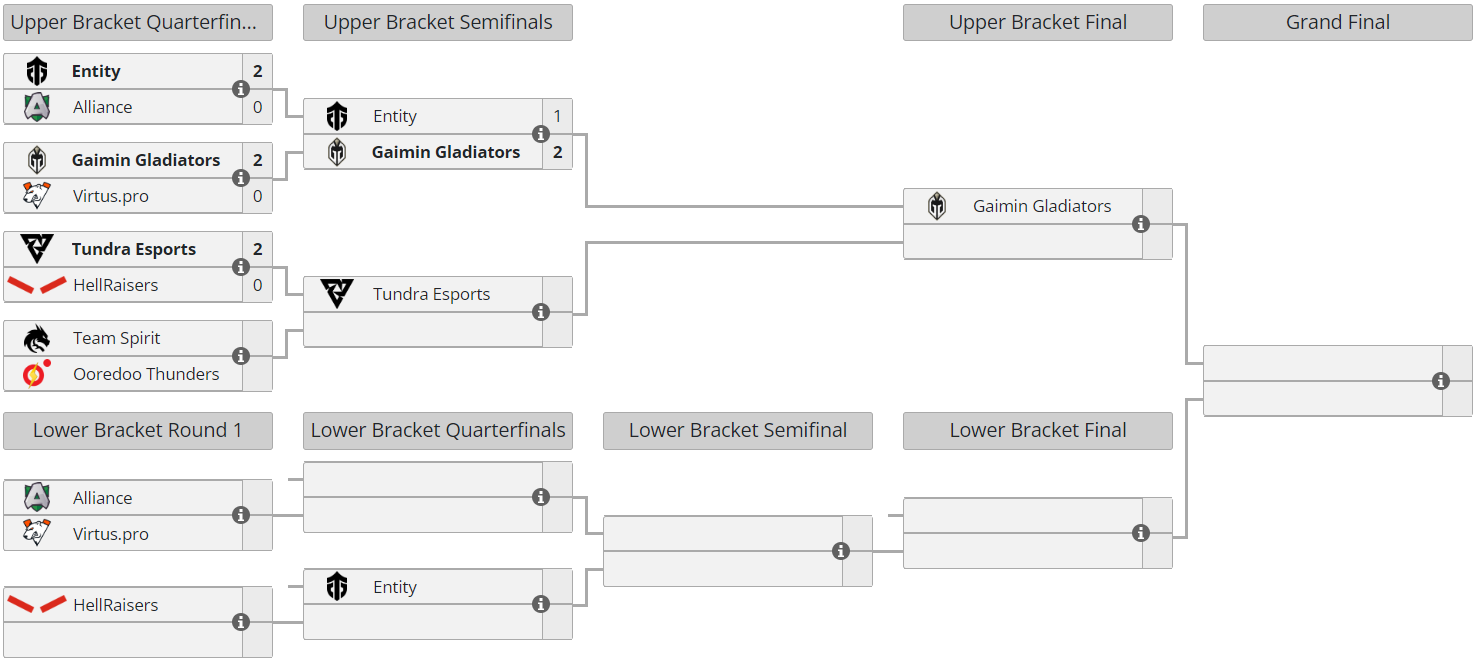The height and width of the screenshot is (661, 1476).
Task: Open info icon of Upper Bracket Final match
Action: tap(1141, 224)
